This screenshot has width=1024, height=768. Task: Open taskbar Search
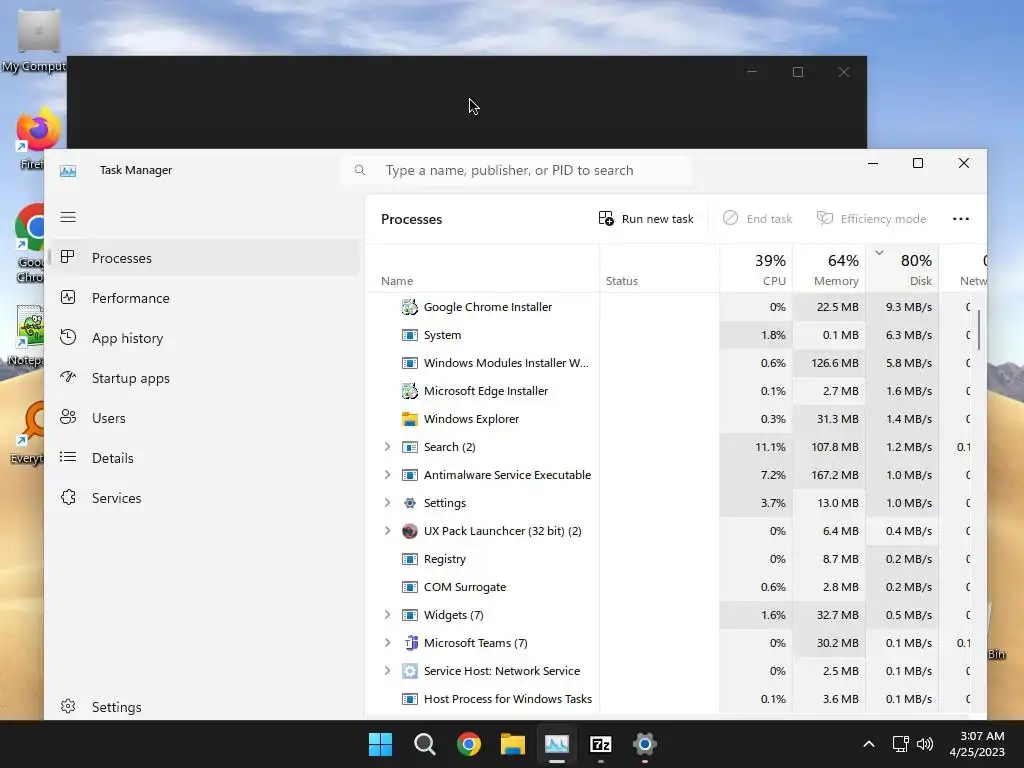tap(424, 744)
